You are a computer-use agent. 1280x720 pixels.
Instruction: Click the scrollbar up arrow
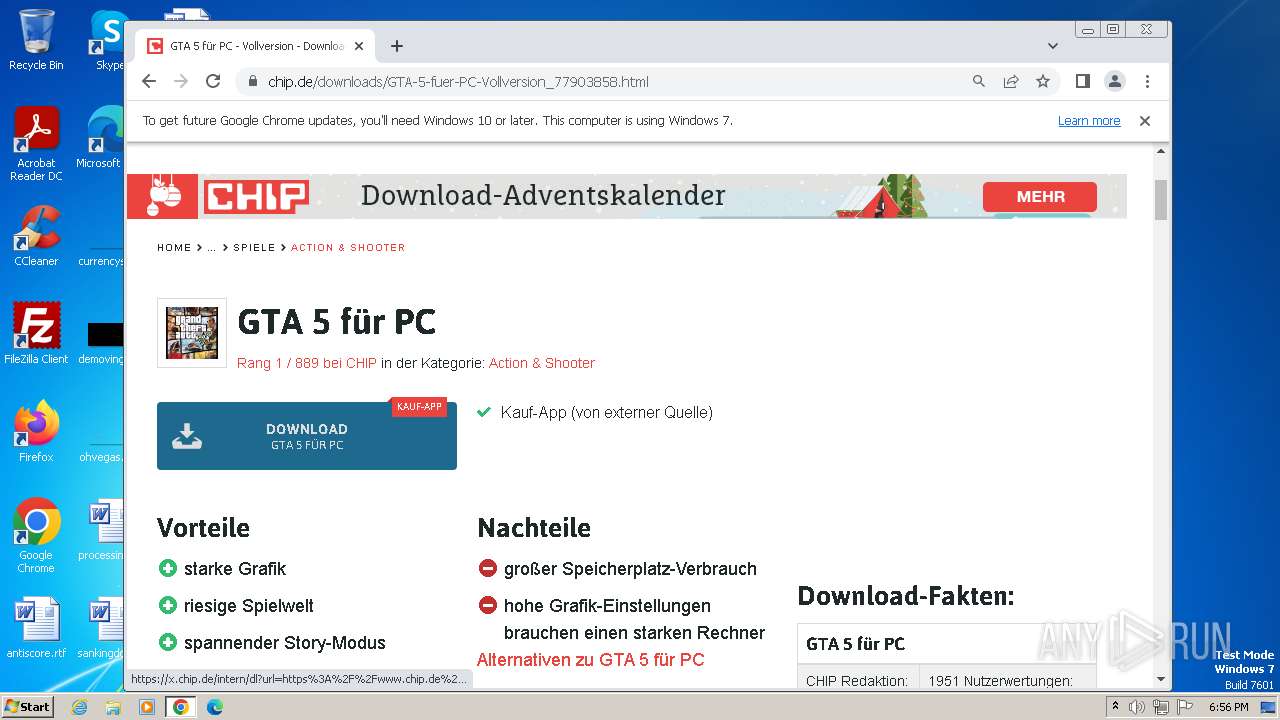tap(1161, 151)
